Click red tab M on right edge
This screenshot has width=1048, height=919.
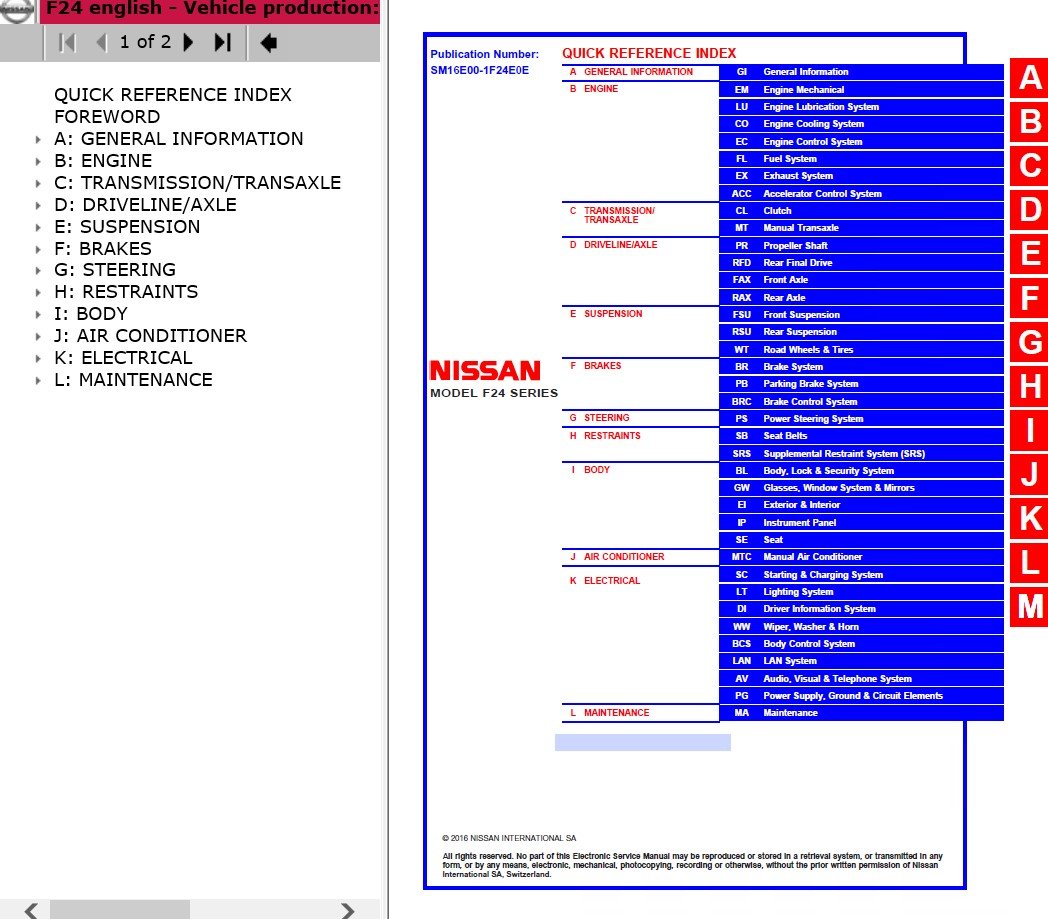tap(1029, 607)
